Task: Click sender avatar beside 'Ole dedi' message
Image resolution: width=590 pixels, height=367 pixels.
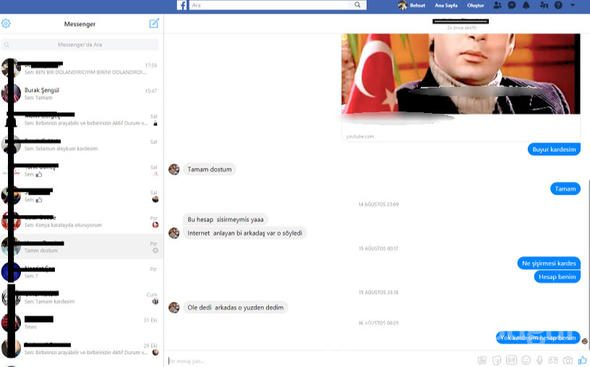Action: [174, 308]
